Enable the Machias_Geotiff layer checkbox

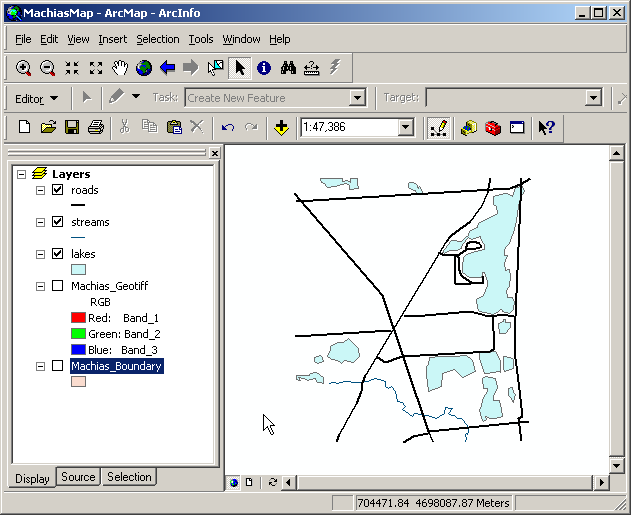click(57, 286)
